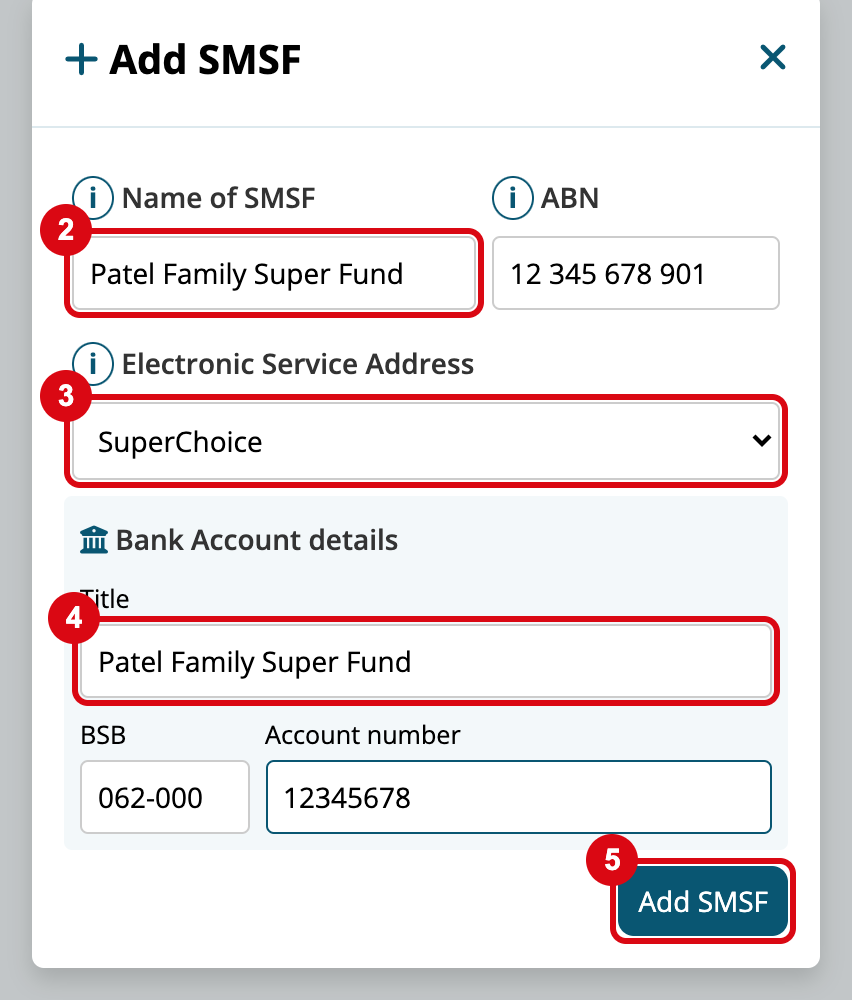Focus the BSB input field
This screenshot has width=852, height=1000.
[x=165, y=797]
